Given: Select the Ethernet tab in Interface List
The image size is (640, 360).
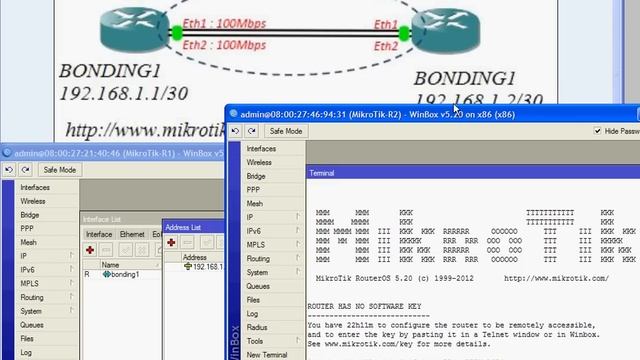Looking at the screenshot, I should tap(132, 234).
